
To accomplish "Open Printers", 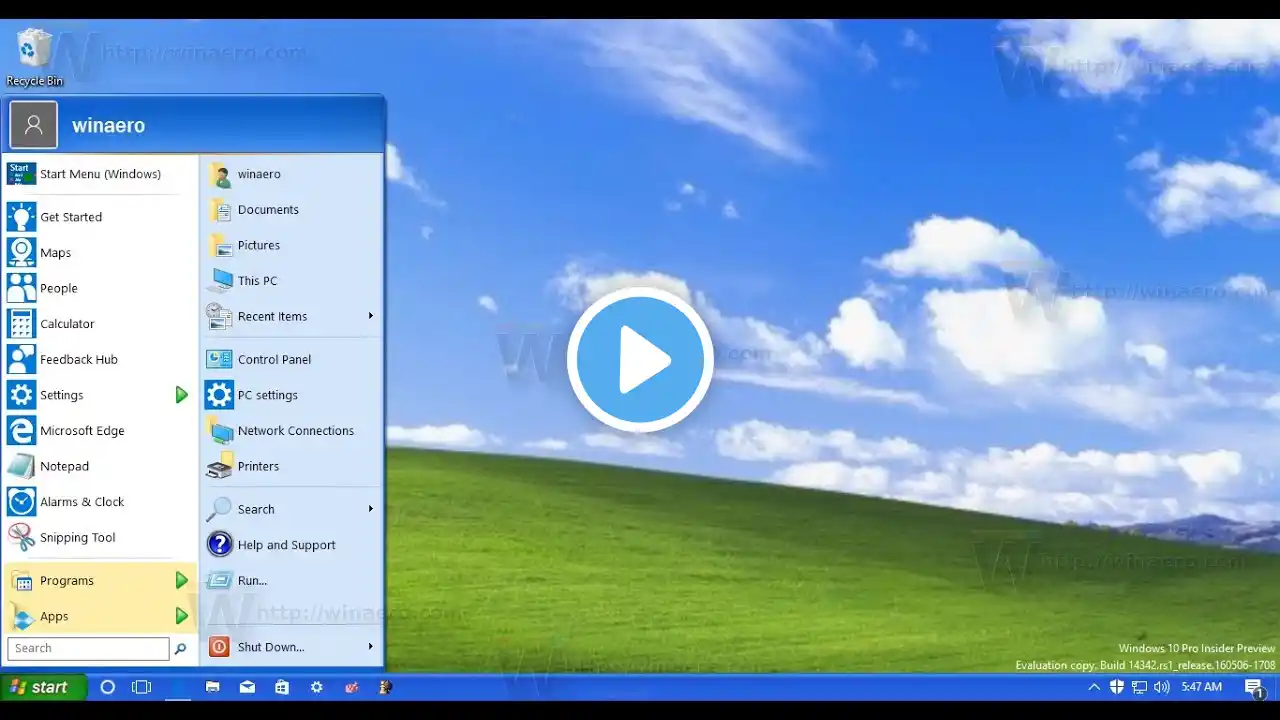I will point(292,466).
